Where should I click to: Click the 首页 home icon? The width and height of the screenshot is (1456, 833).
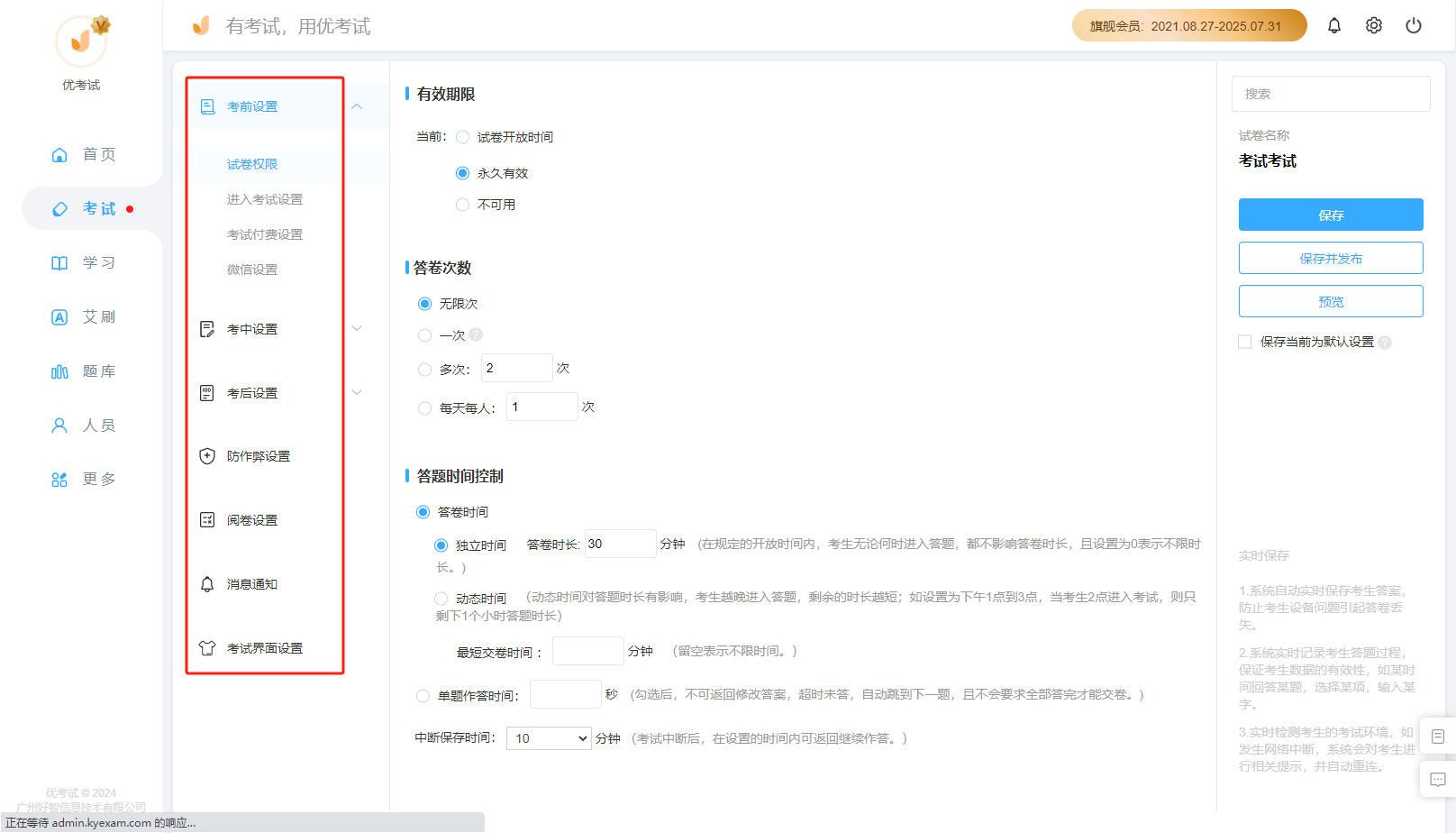pyautogui.click(x=59, y=155)
